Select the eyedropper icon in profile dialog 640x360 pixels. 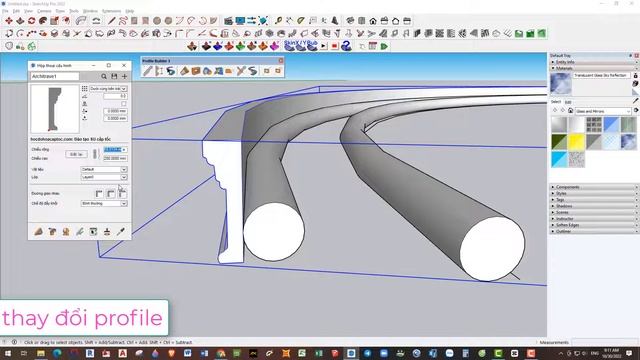coord(120,231)
